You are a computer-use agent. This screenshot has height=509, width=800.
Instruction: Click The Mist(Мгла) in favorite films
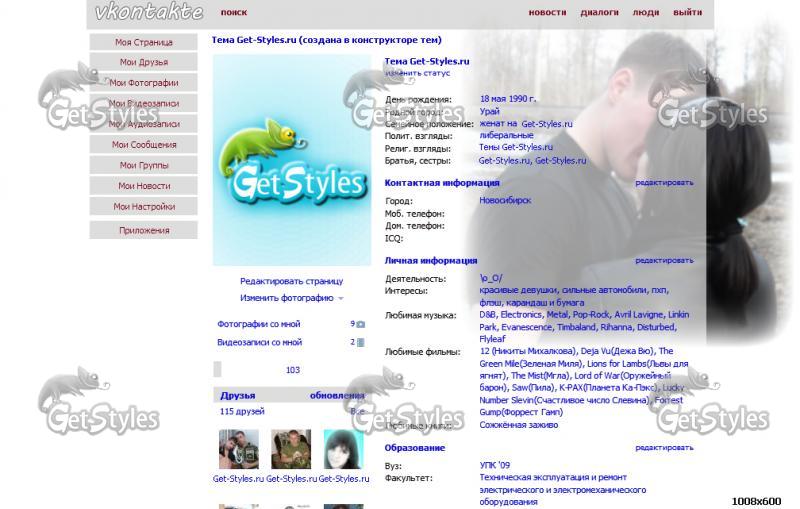click(x=541, y=375)
